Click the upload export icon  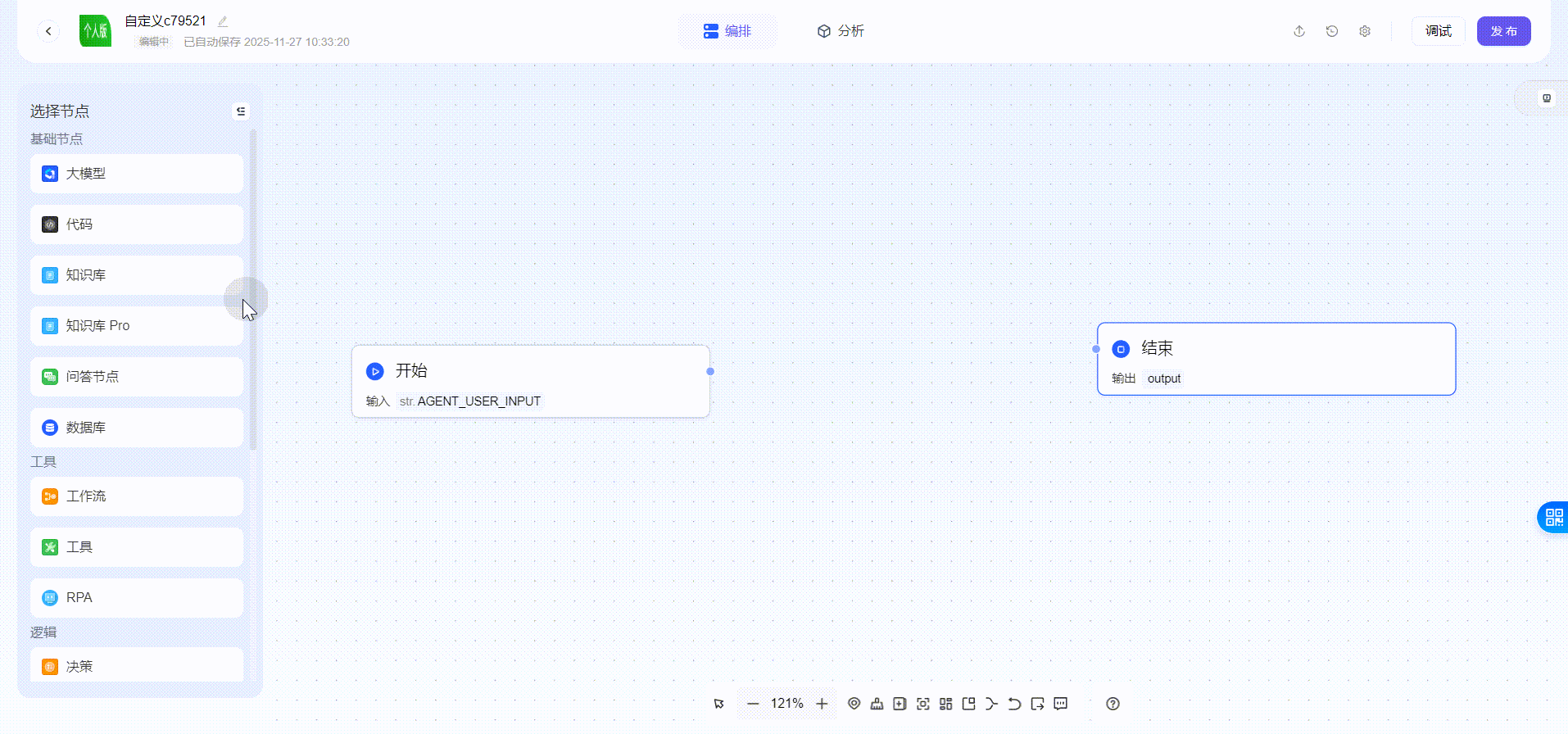(x=1299, y=31)
